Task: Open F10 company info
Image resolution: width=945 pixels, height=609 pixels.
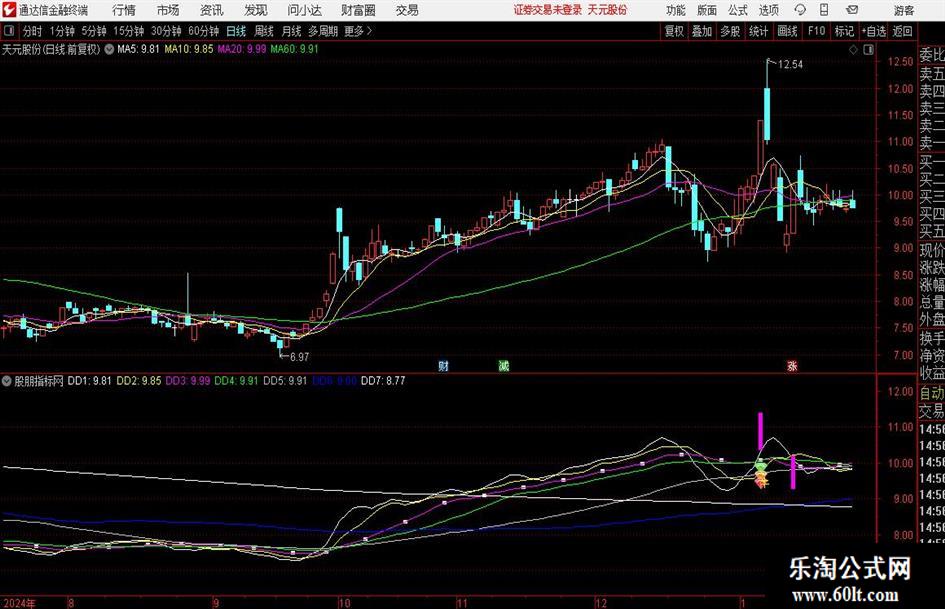Action: point(816,31)
